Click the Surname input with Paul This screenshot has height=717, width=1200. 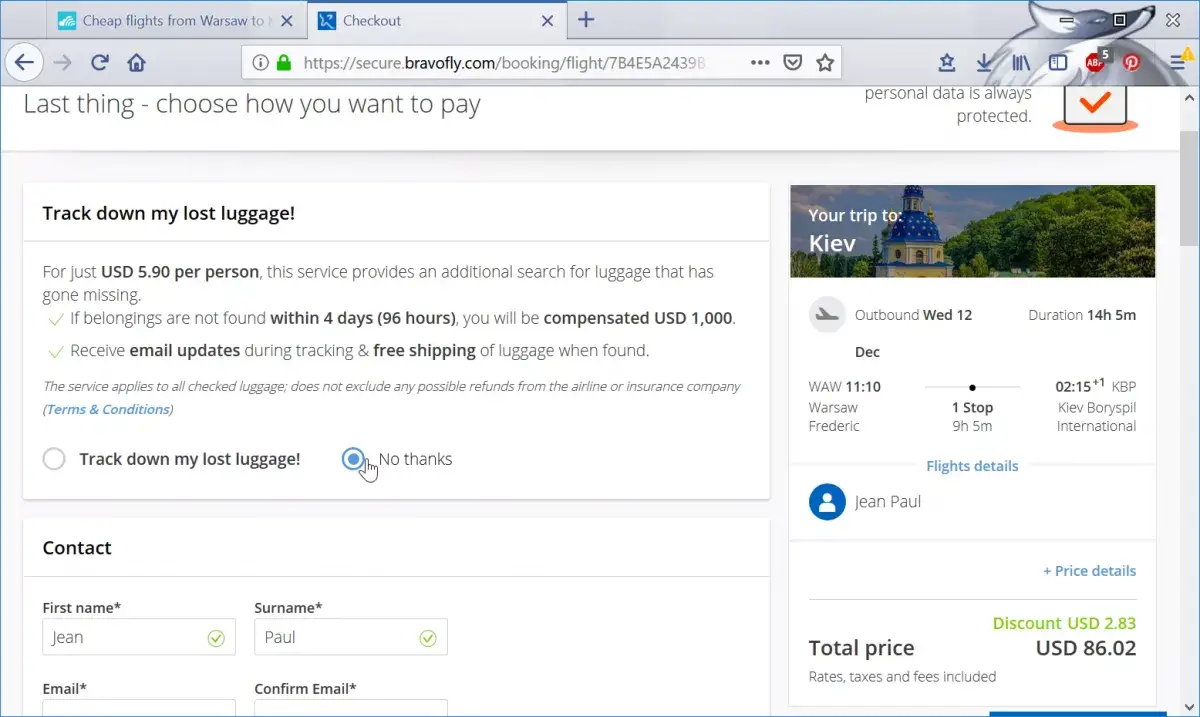[351, 637]
